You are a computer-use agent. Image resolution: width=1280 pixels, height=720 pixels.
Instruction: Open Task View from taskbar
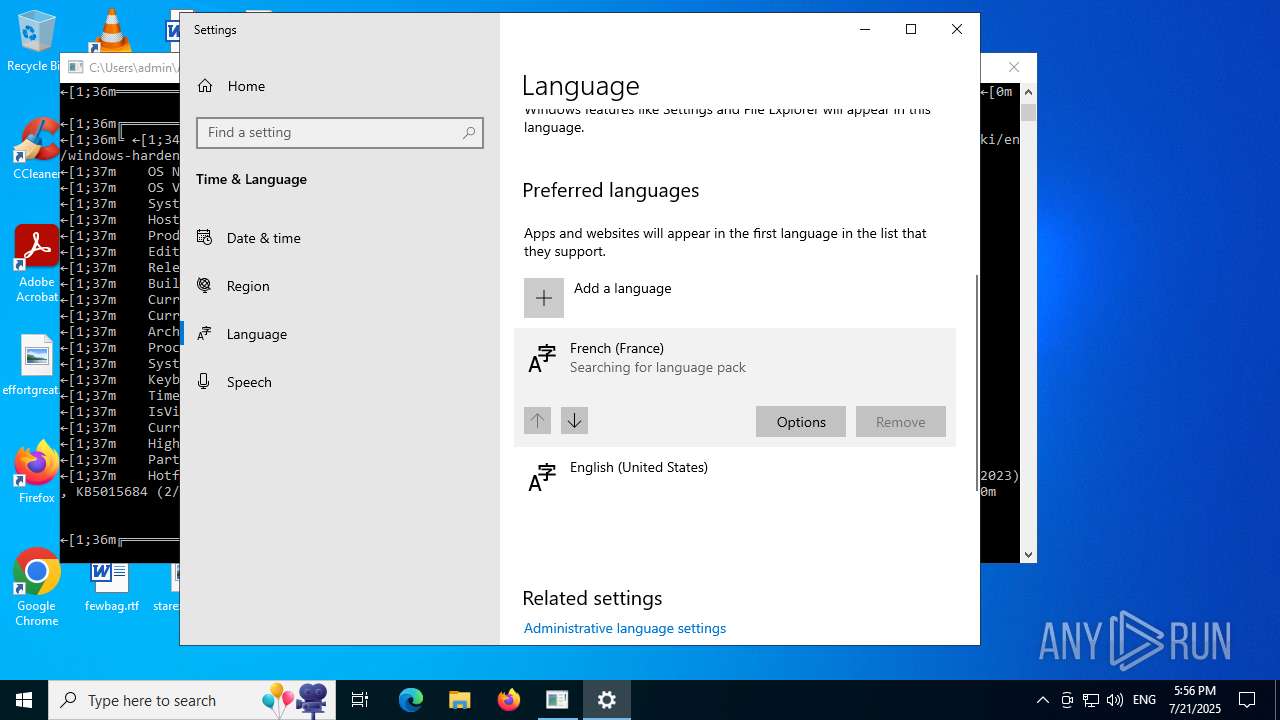(x=360, y=700)
